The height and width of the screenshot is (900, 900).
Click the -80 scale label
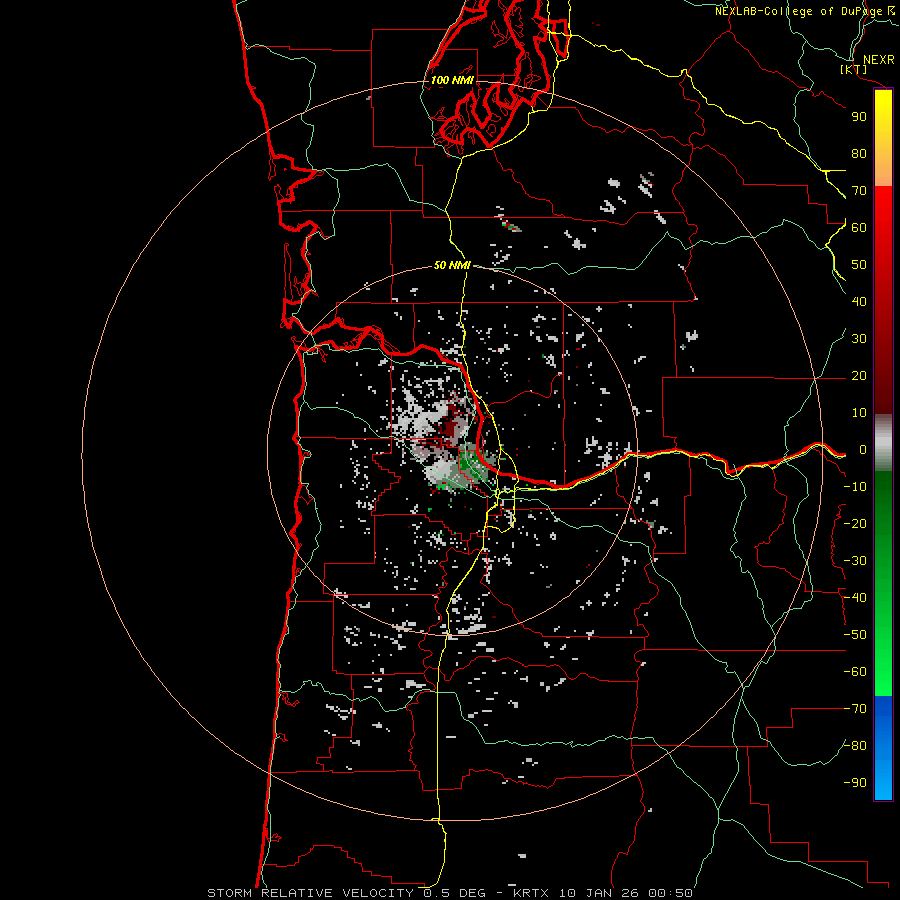pos(855,746)
